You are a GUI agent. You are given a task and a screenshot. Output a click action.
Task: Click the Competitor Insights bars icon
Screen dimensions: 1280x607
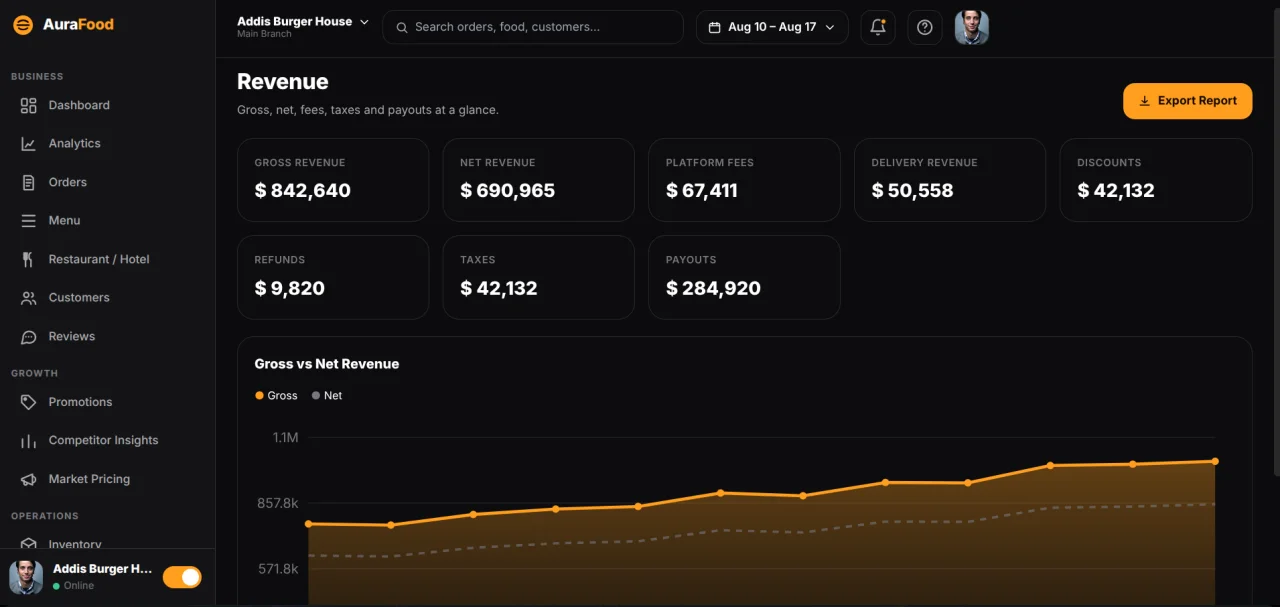(28, 441)
